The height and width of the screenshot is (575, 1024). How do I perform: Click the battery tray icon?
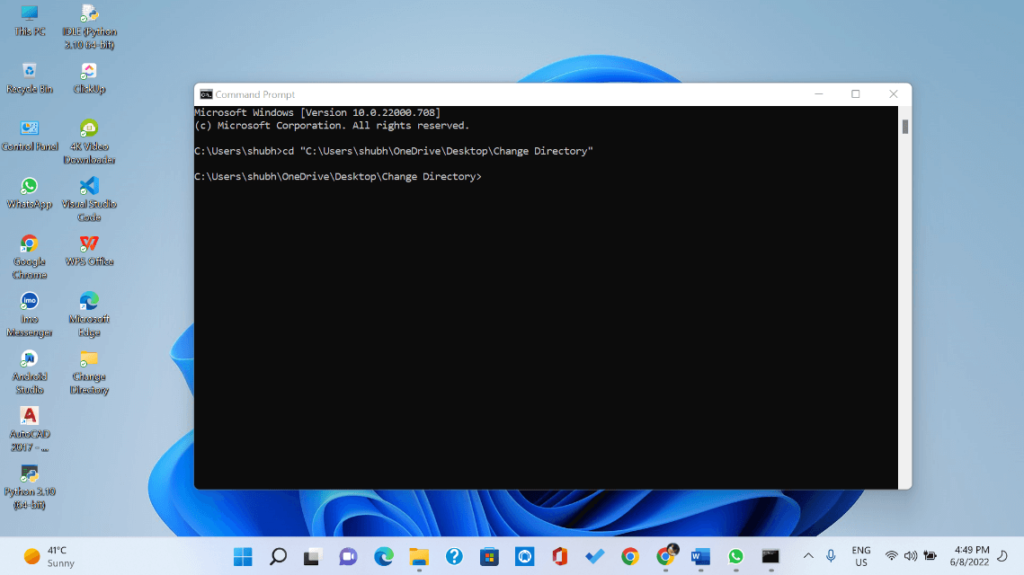click(x=930, y=556)
